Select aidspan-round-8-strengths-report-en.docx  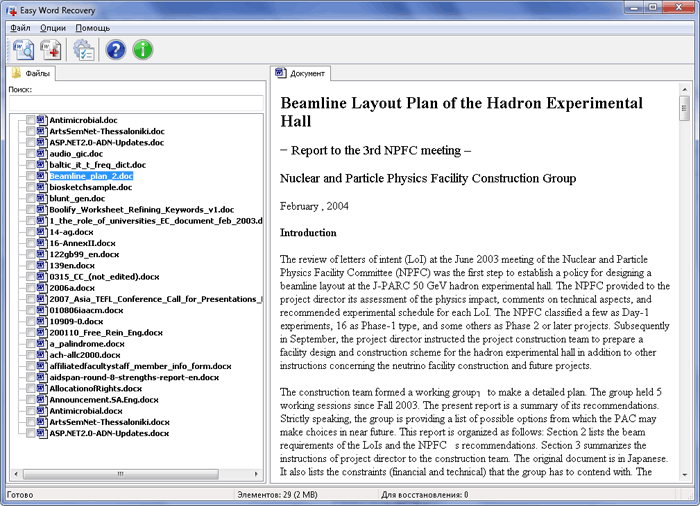134,377
